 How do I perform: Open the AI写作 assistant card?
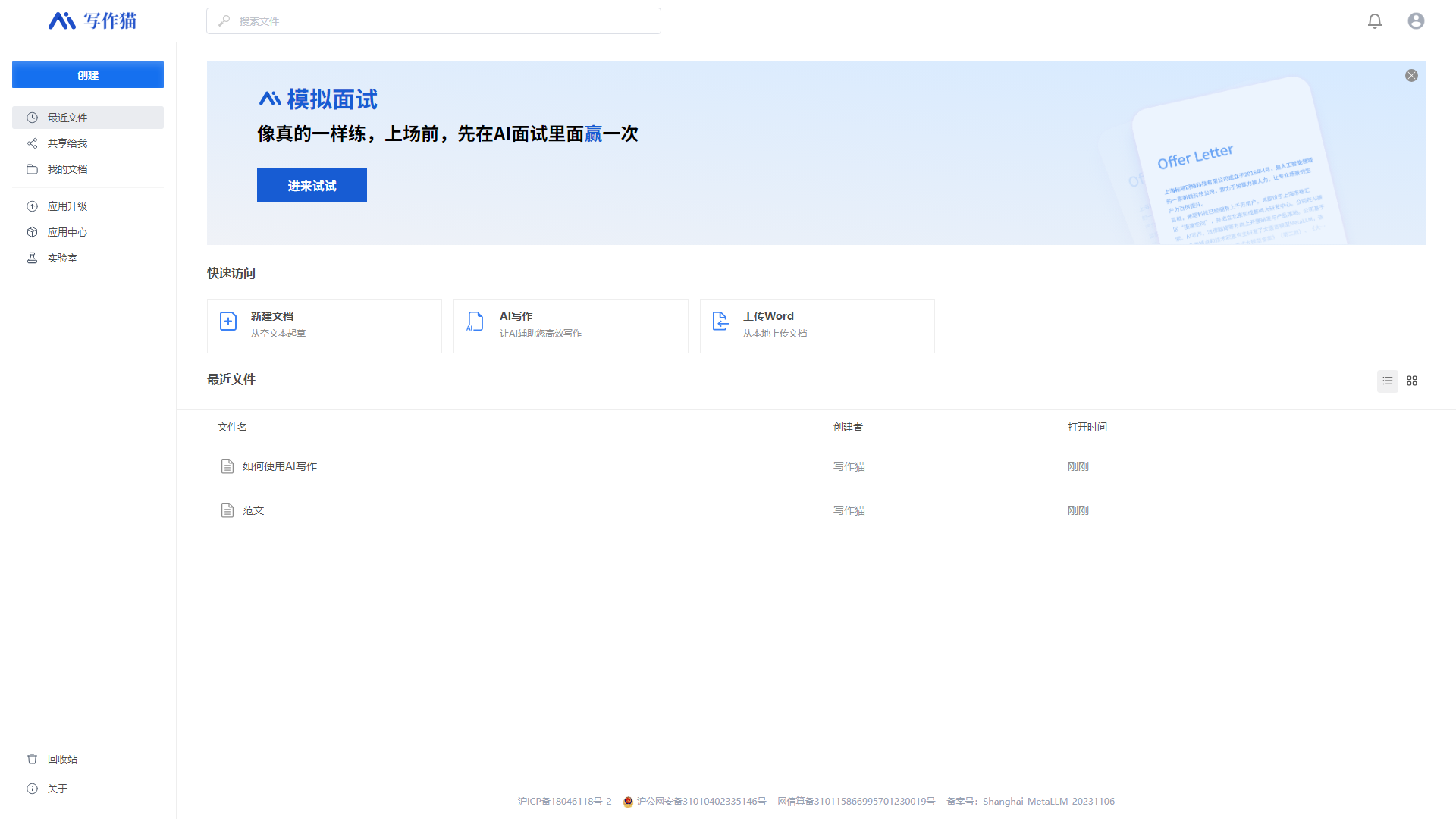(x=570, y=325)
